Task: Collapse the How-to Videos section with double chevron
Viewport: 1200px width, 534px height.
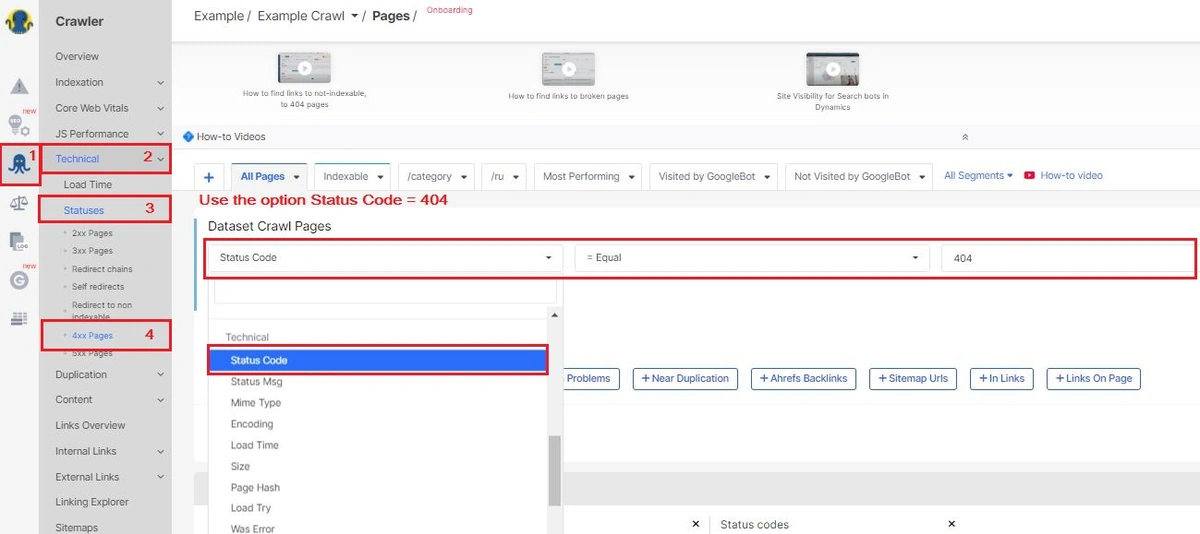Action: click(965, 137)
